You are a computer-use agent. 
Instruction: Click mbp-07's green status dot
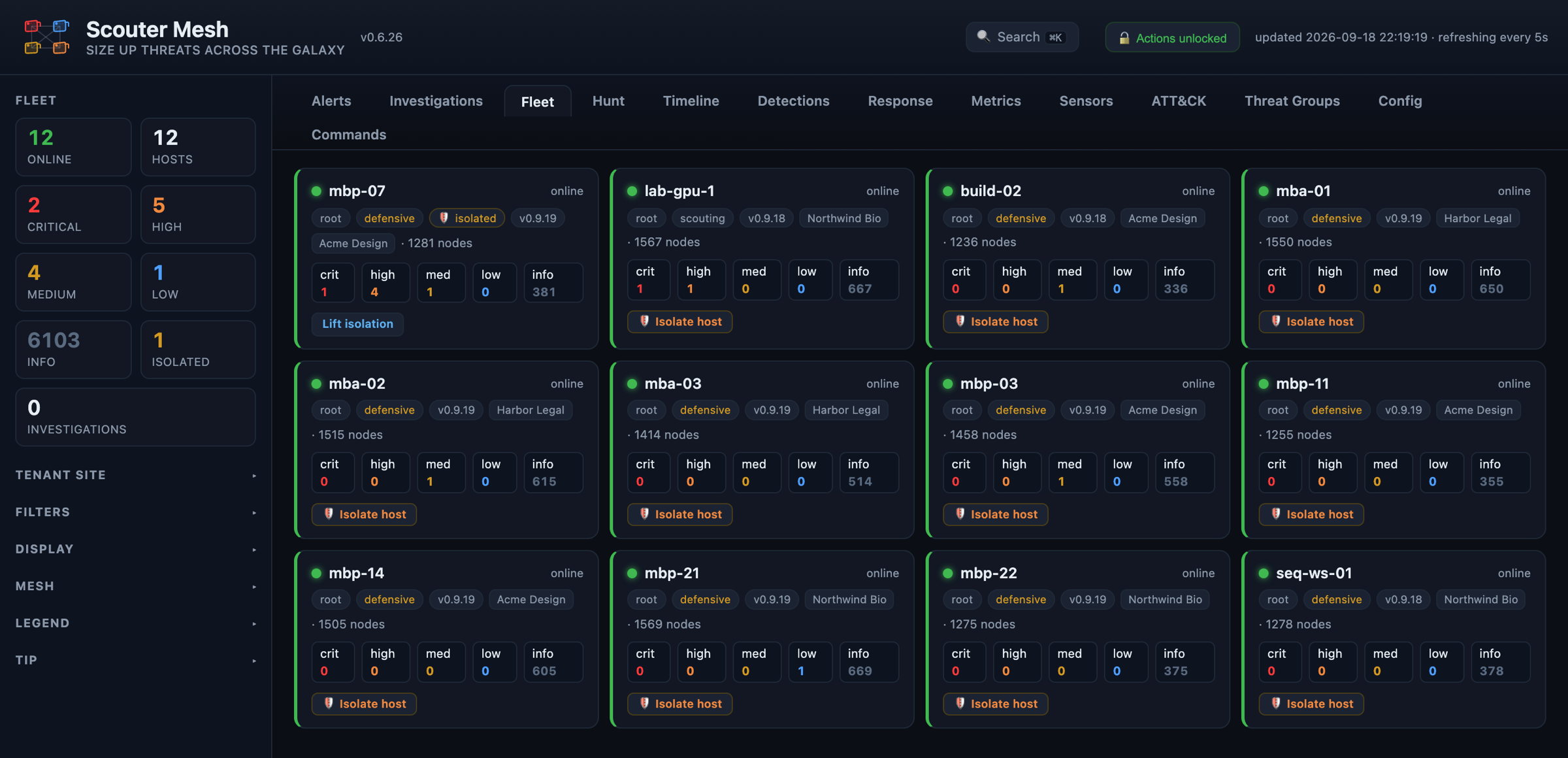[316, 191]
